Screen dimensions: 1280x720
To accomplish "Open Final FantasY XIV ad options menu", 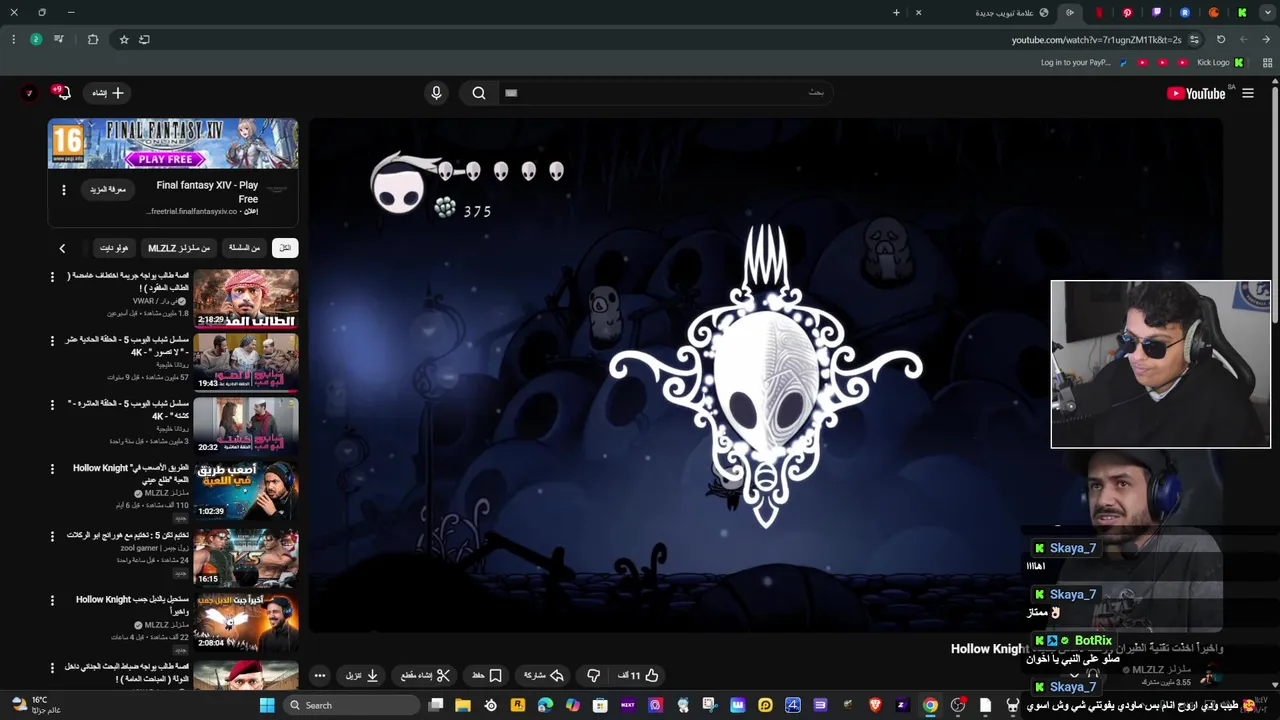I will (64, 190).
